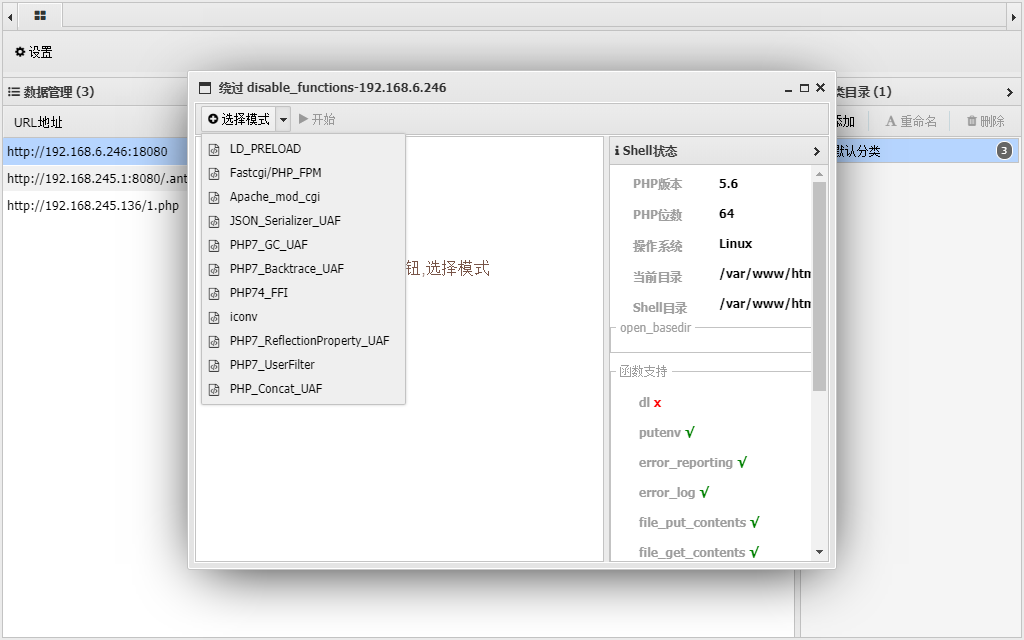The height and width of the screenshot is (640, 1024).
Task: Click the LD_PRELOAD file icon
Action: [x=214, y=149]
